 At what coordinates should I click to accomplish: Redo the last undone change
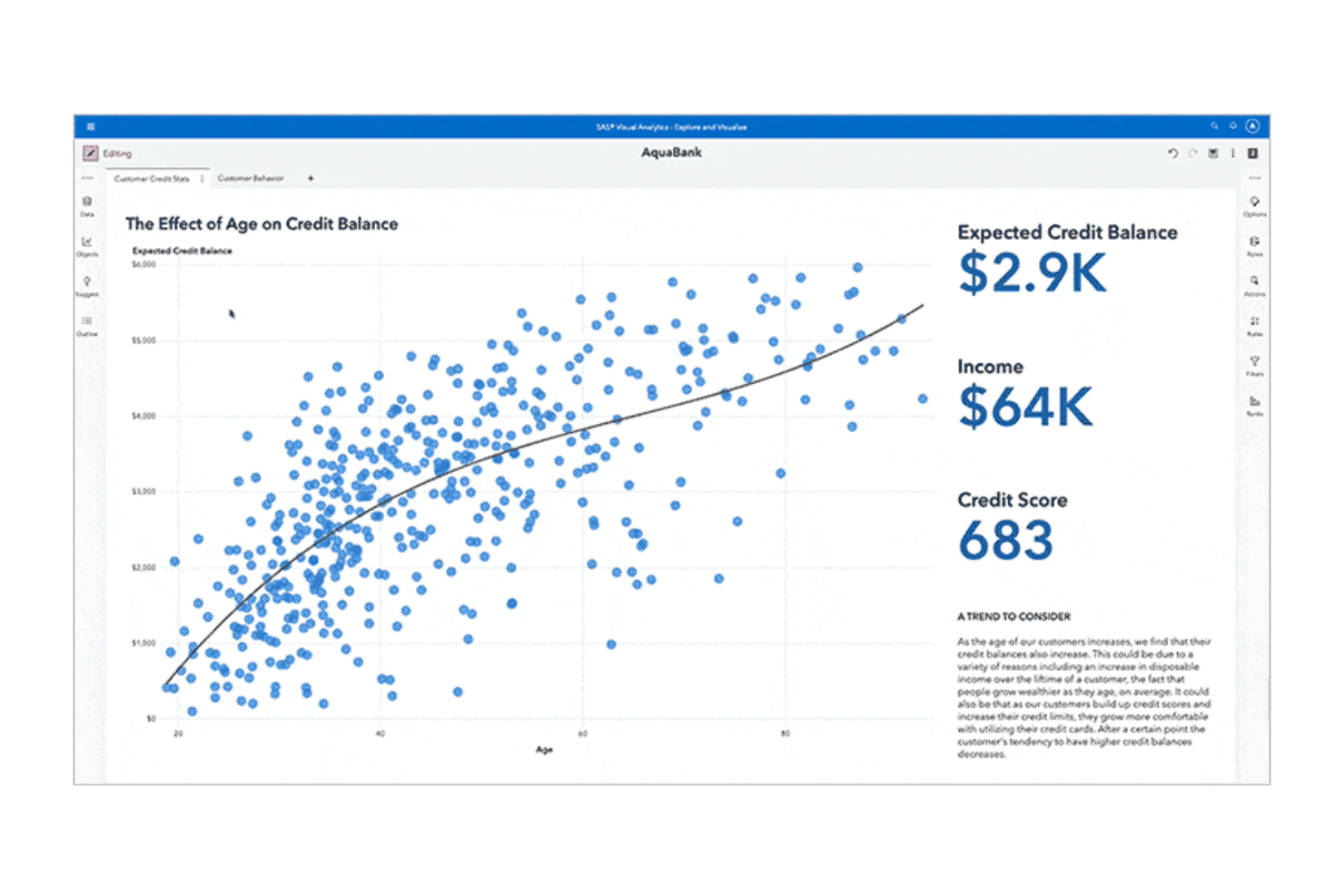click(1193, 153)
